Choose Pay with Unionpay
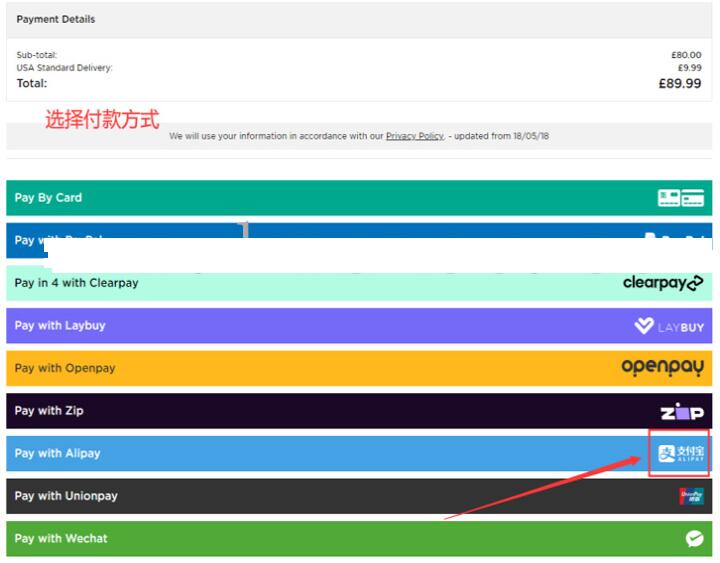 pyautogui.click(x=359, y=496)
